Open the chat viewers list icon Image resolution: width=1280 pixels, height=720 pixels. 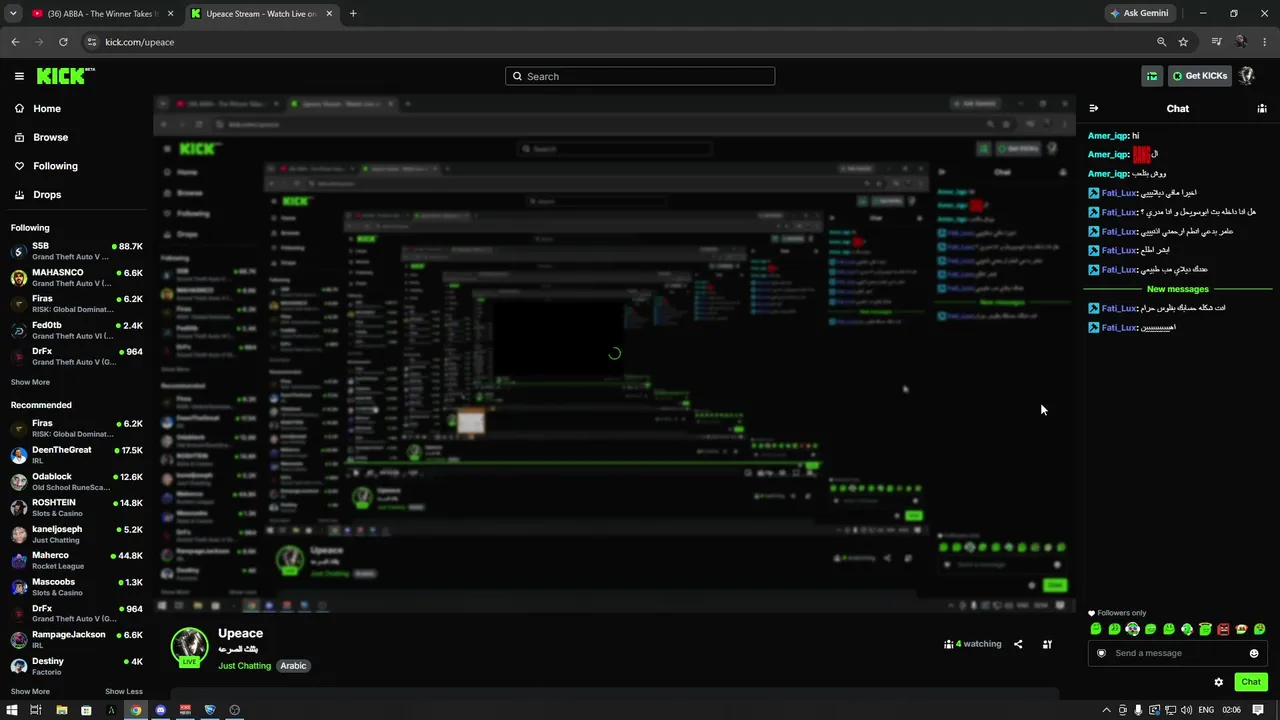1262,108
